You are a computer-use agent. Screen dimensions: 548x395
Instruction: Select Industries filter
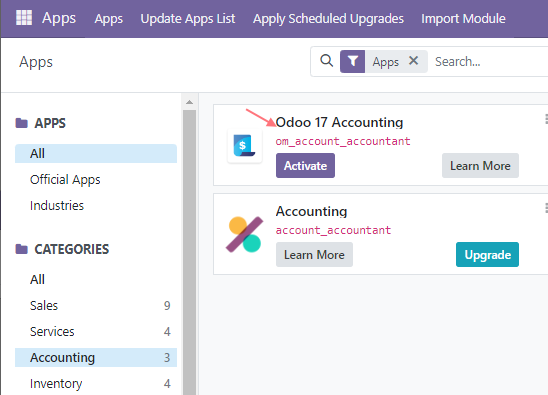[96, 206]
